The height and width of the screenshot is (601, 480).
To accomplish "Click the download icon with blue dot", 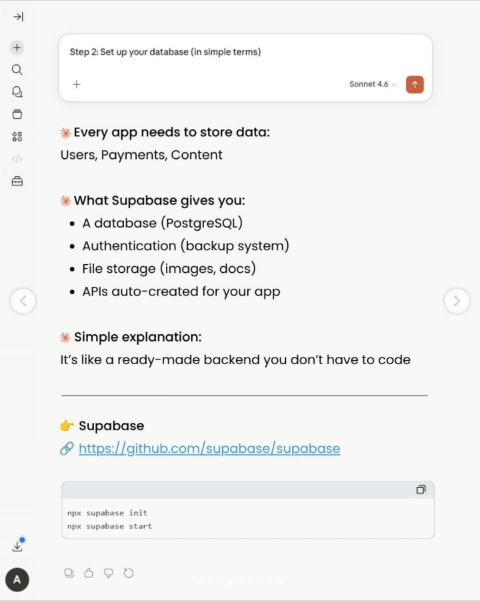I will [x=18, y=545].
